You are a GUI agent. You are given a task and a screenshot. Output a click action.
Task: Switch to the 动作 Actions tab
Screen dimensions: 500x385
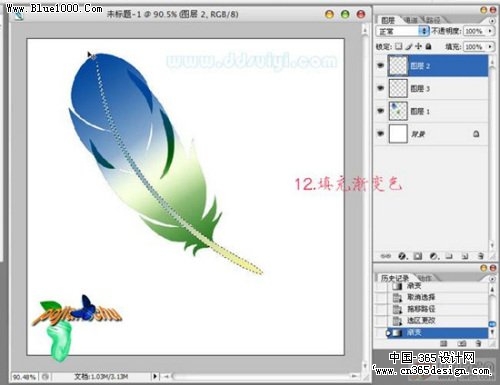click(424, 278)
